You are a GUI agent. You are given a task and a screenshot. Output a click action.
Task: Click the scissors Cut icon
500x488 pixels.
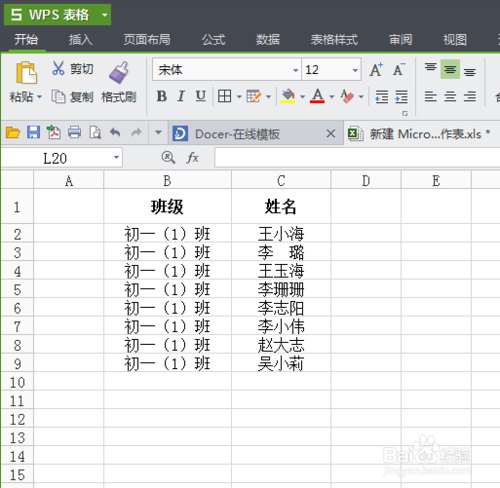tap(58, 69)
